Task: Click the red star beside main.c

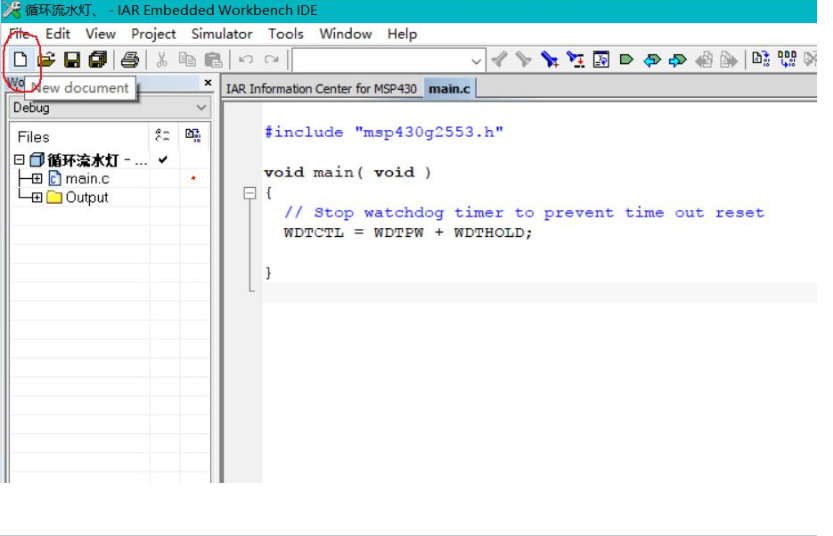Action: [x=193, y=178]
